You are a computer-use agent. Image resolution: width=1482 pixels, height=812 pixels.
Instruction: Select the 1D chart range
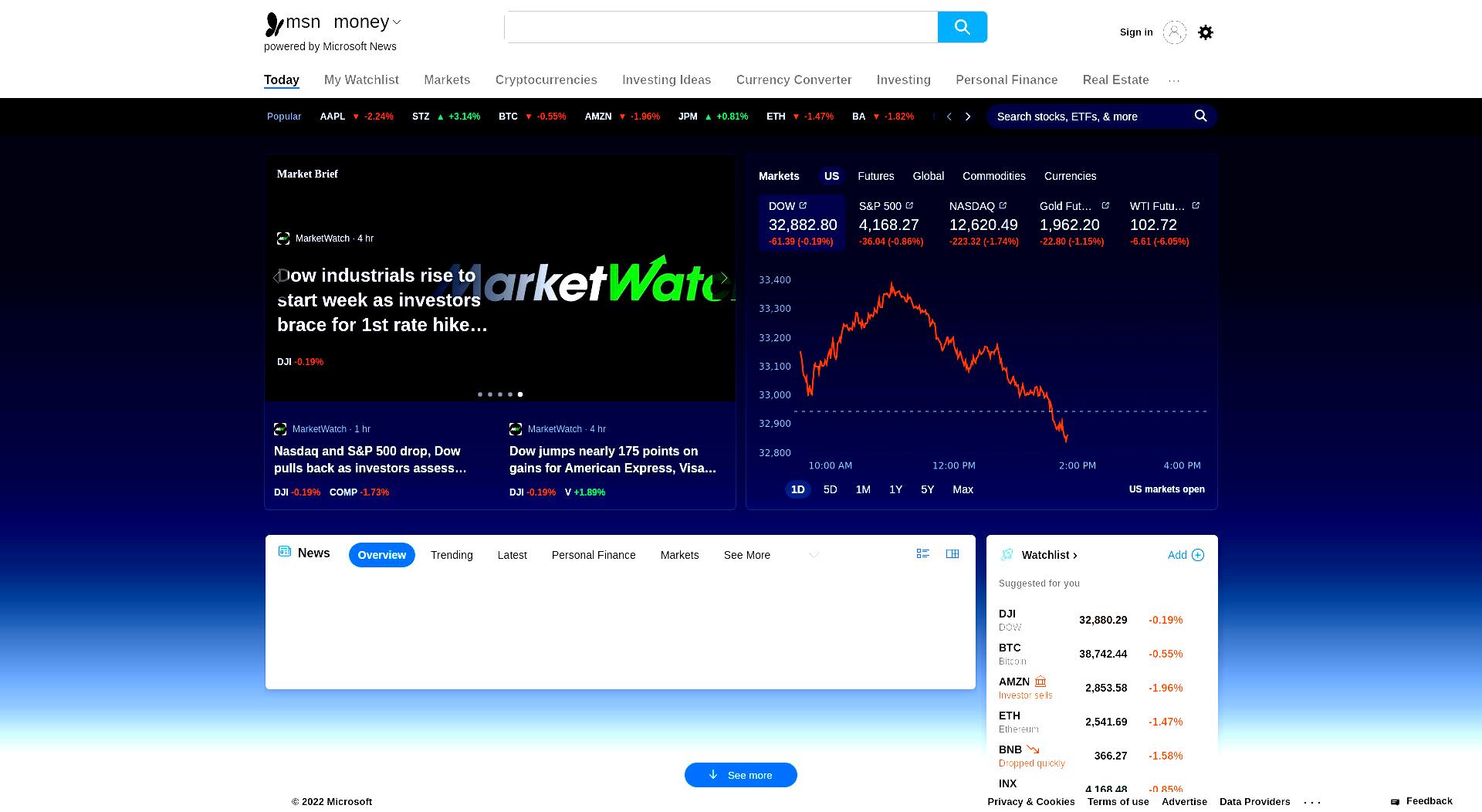(x=797, y=489)
